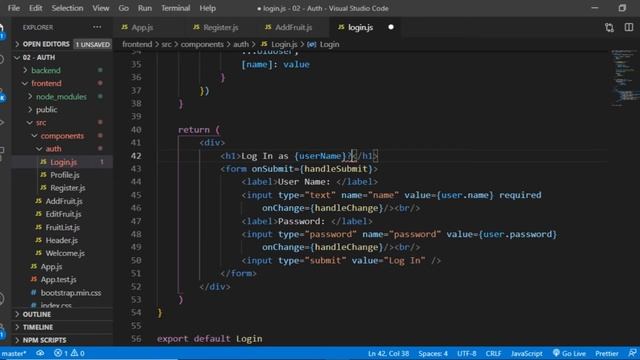Screen dimensions: 640x360
Task: Open App.test.js in the file tree
Action: [58, 280]
